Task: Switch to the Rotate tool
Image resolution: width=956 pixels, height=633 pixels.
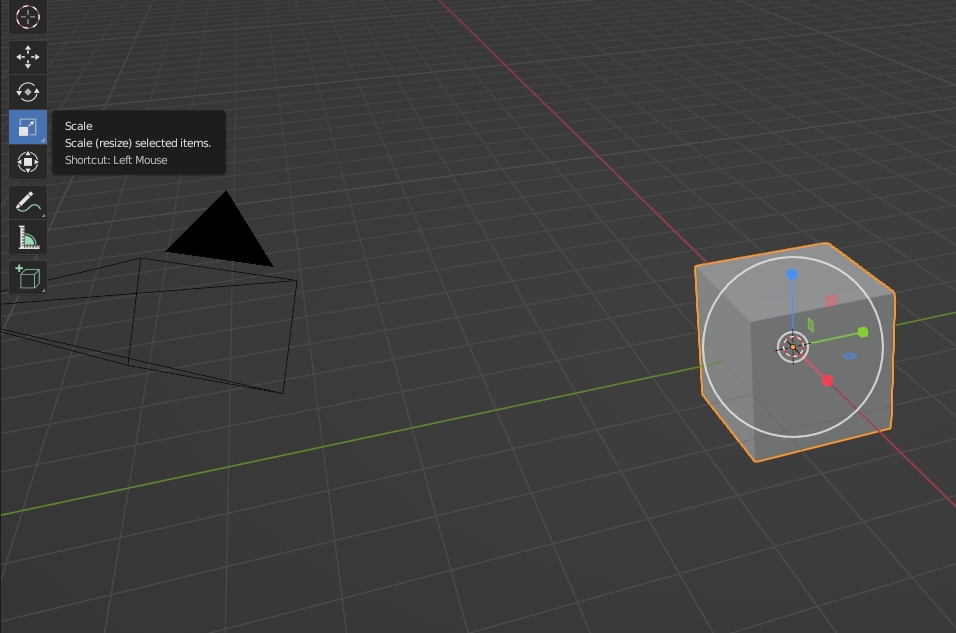Action: click(x=28, y=92)
